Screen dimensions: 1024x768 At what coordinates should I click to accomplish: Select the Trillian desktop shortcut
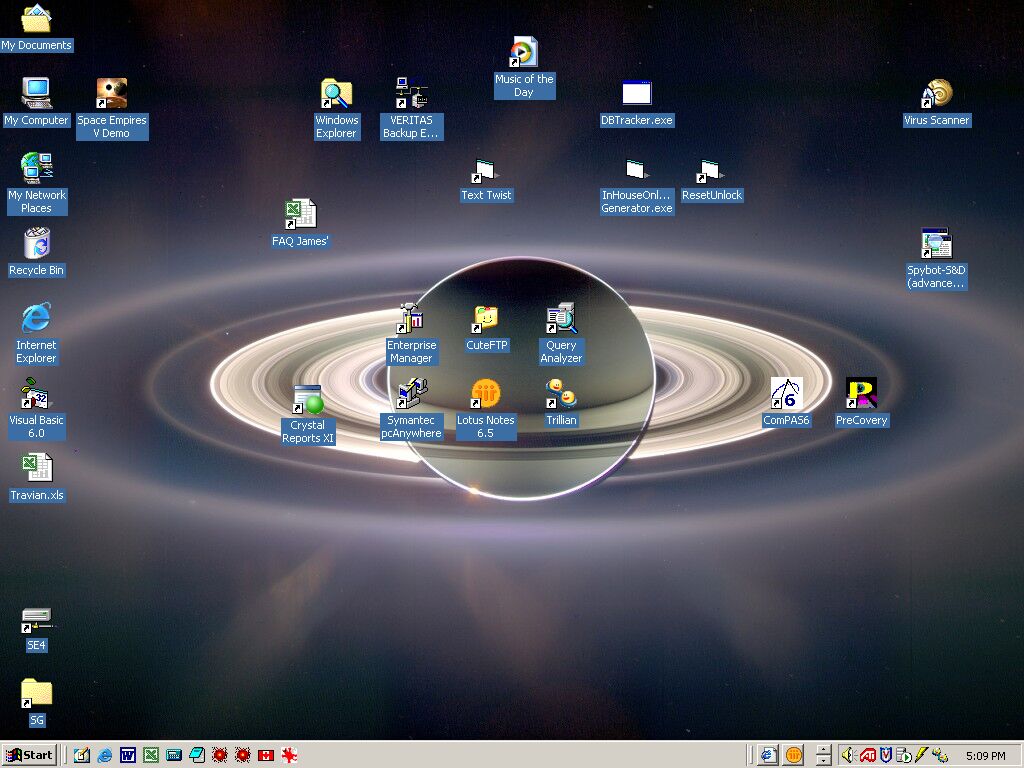561,395
